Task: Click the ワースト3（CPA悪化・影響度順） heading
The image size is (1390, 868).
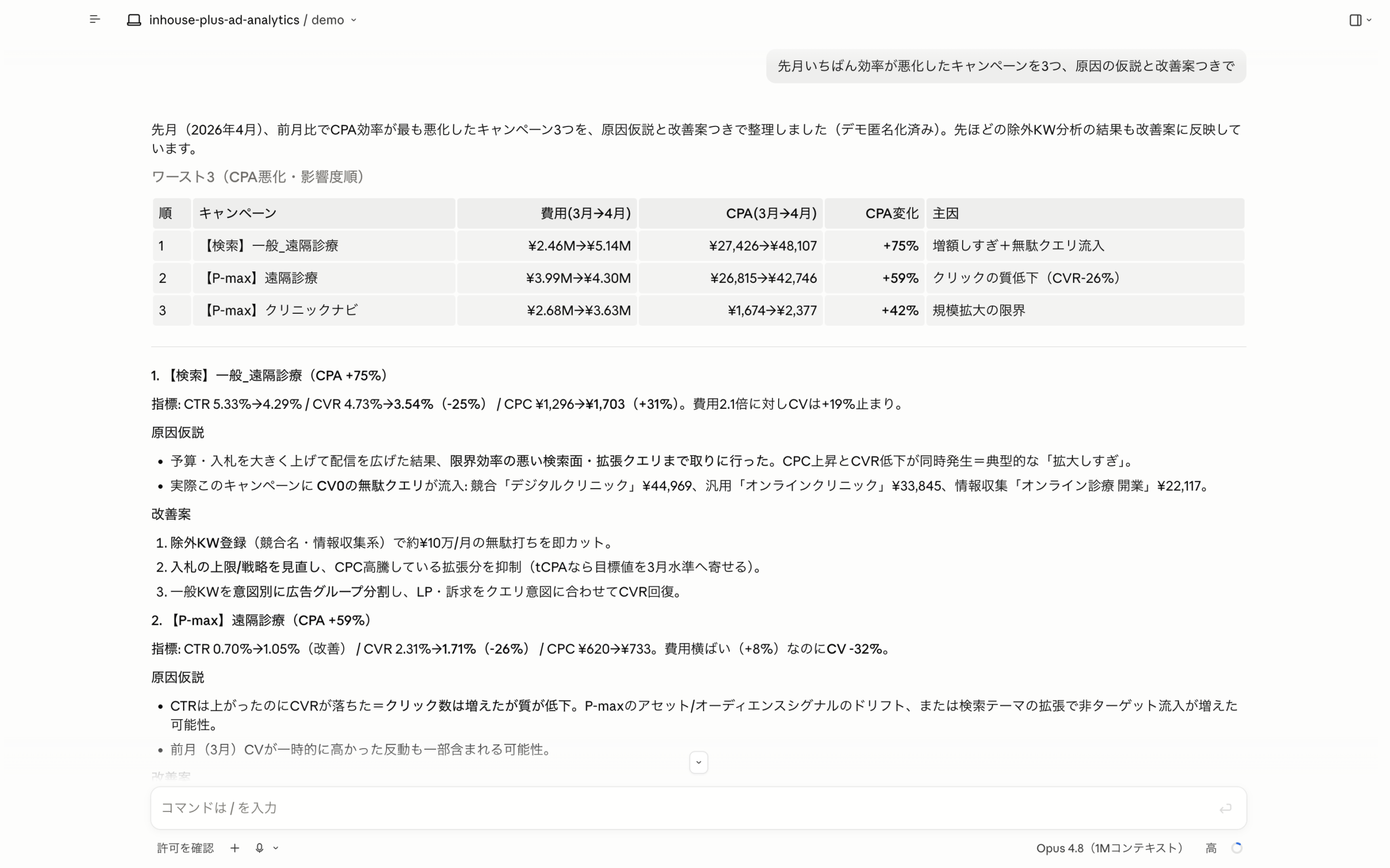Action: pos(260,177)
